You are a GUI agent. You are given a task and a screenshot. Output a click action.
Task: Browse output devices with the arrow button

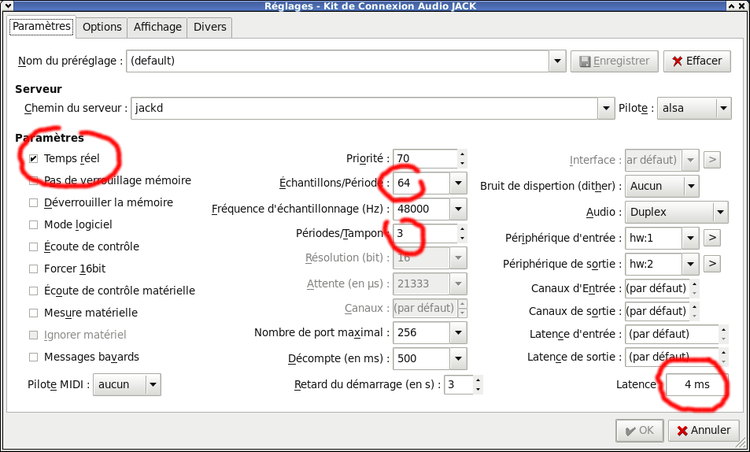pyautogui.click(x=712, y=263)
